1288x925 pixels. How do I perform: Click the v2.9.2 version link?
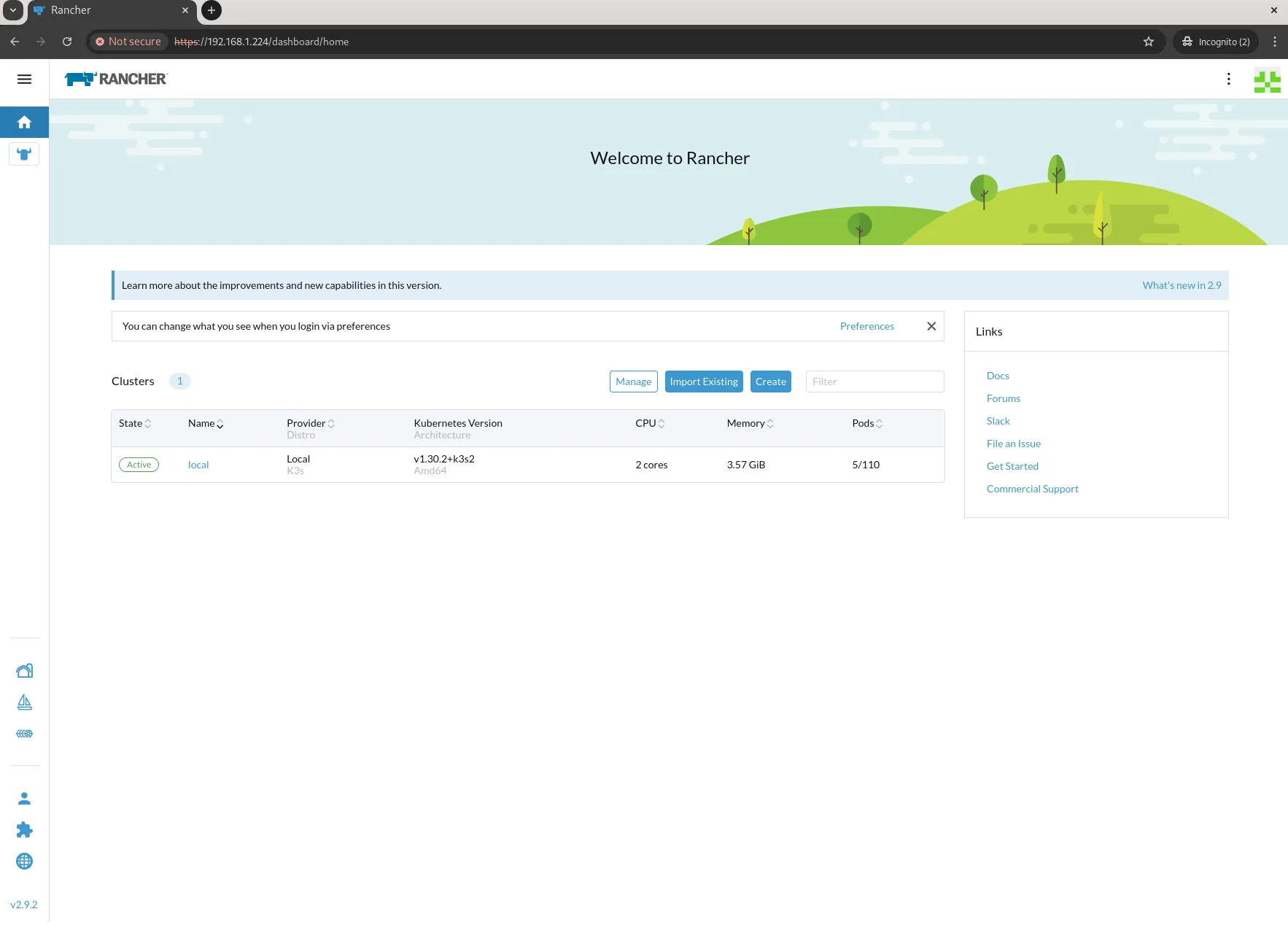[24, 905]
